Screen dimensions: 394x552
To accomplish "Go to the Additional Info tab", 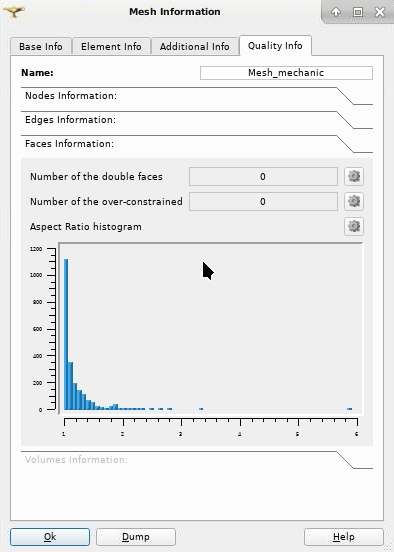I will (x=195, y=46).
